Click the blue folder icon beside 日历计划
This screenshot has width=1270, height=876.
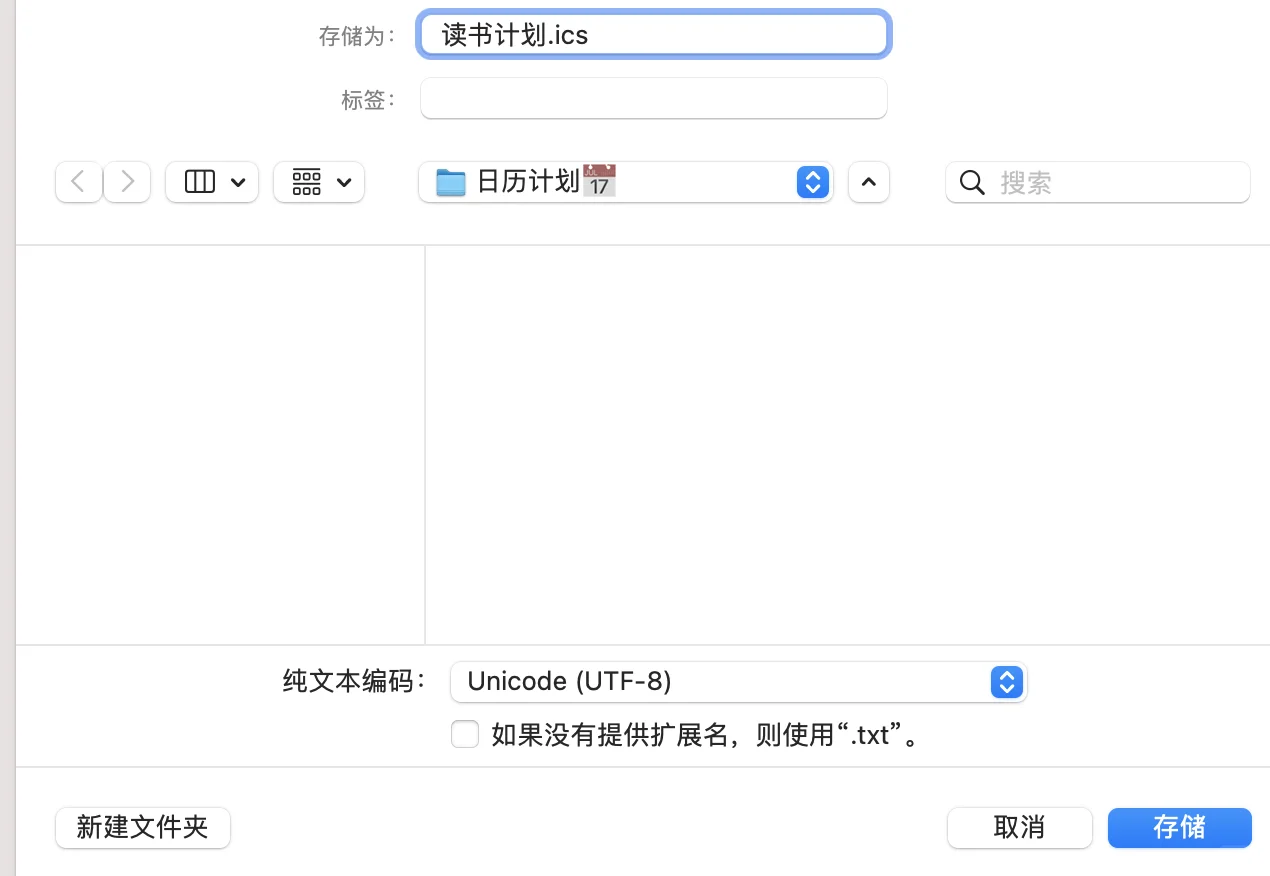pos(451,182)
